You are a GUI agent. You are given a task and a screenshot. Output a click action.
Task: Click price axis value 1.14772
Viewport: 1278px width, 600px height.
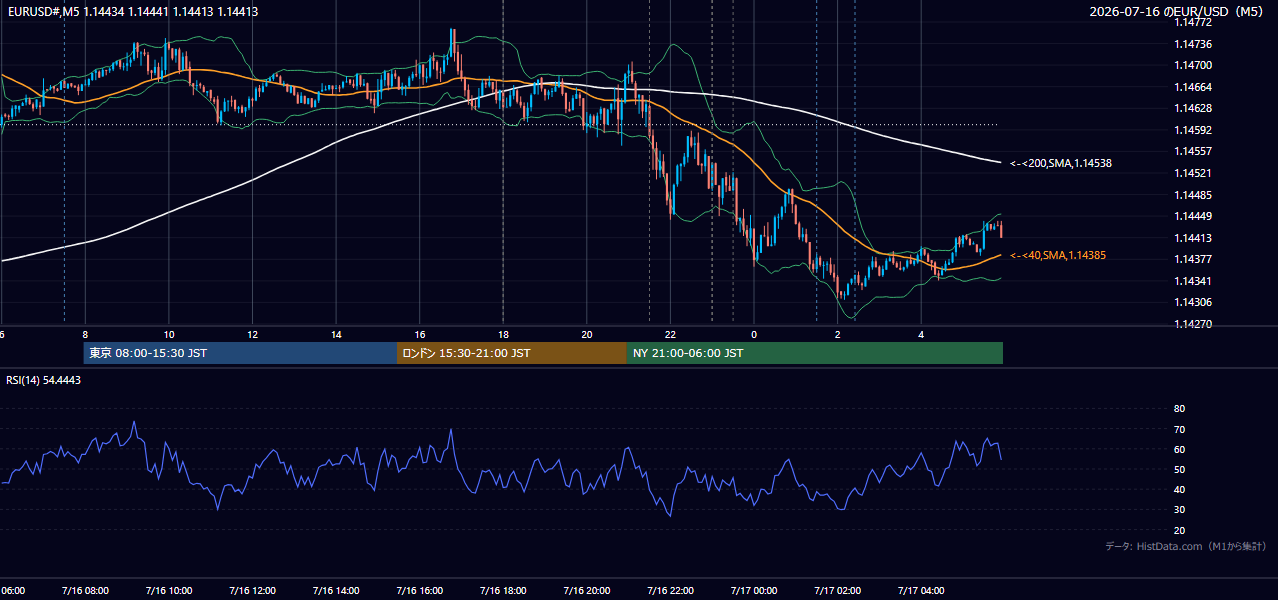coord(1192,22)
